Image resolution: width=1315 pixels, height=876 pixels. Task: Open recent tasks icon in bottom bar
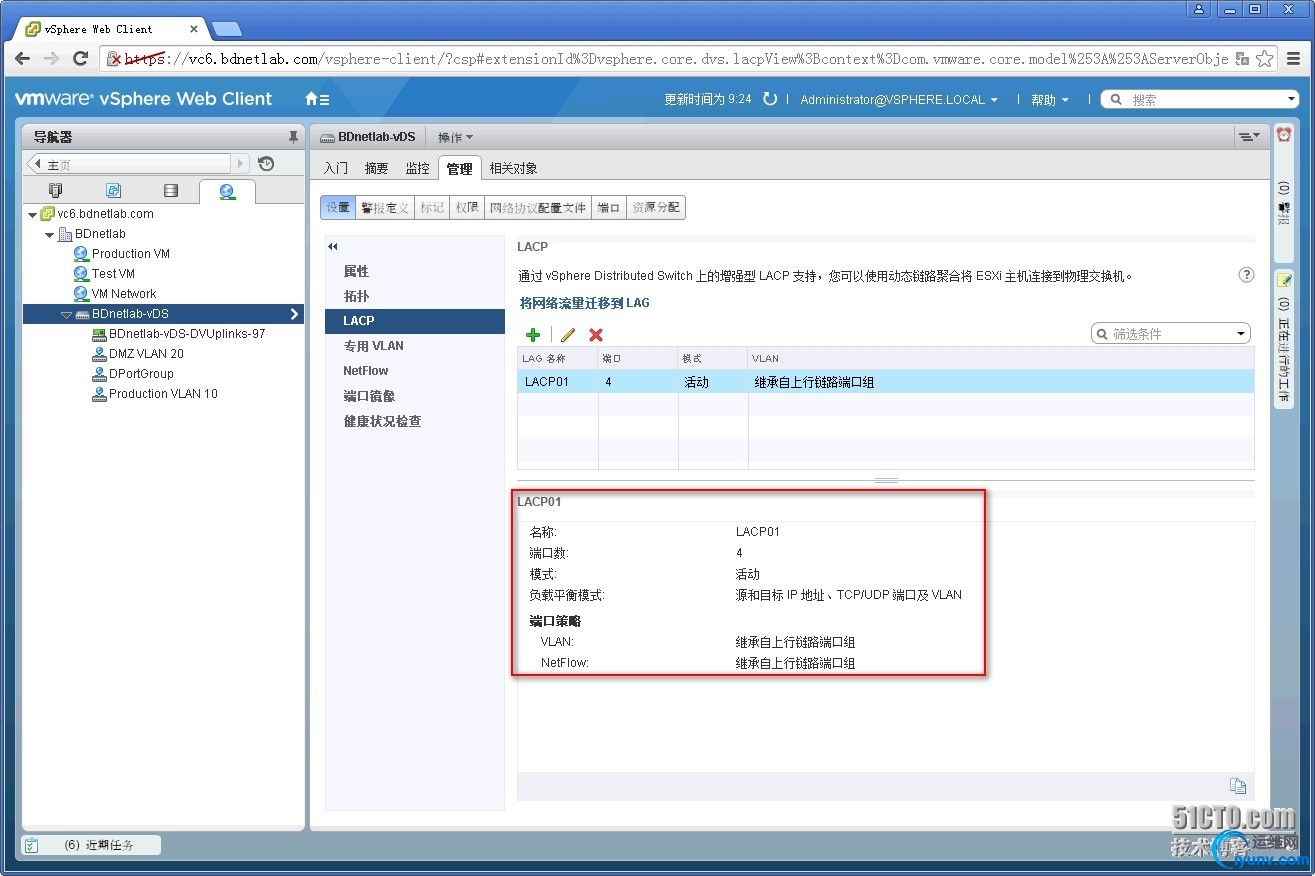tap(32, 845)
